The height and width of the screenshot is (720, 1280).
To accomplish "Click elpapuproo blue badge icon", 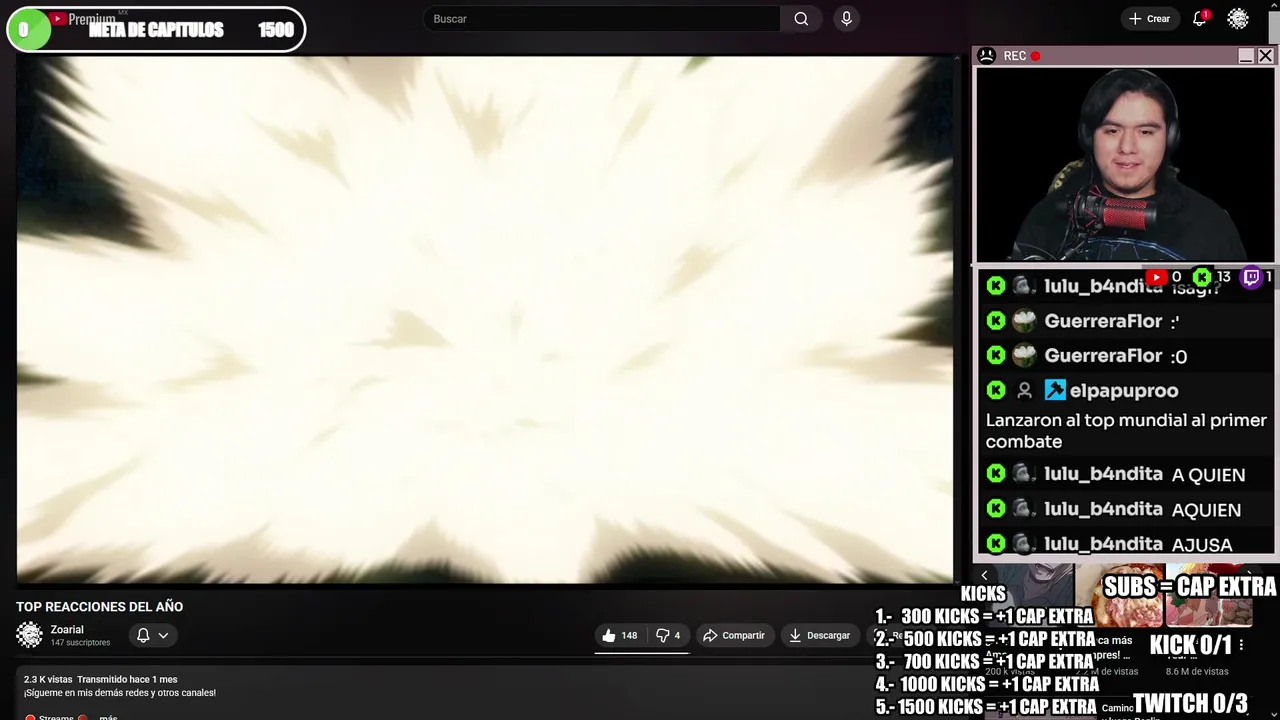I will 1055,390.
